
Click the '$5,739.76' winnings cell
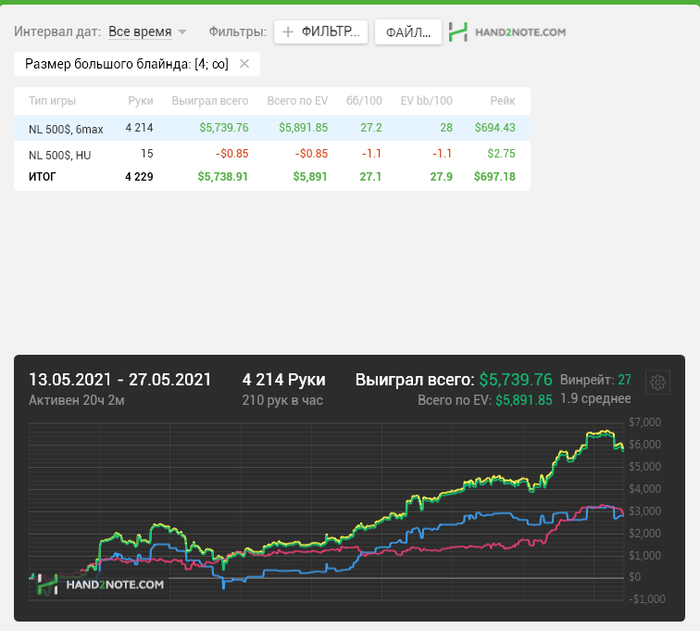coord(224,128)
